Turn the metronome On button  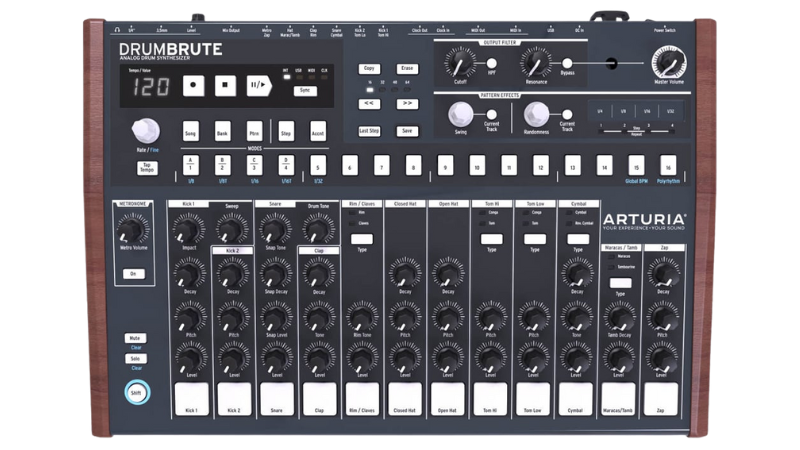(134, 274)
